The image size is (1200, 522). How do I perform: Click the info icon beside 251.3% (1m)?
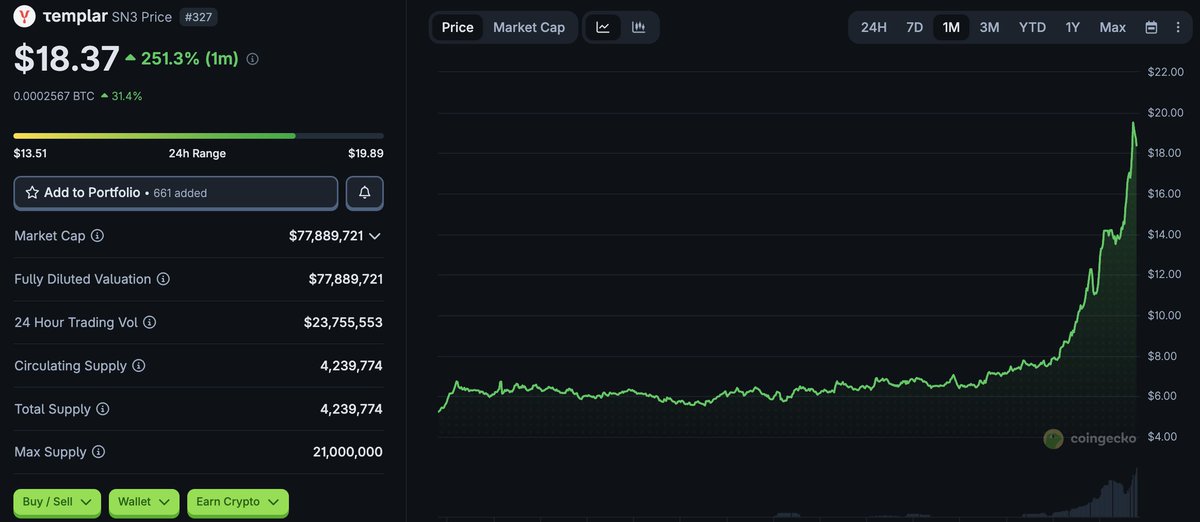[x=252, y=59]
